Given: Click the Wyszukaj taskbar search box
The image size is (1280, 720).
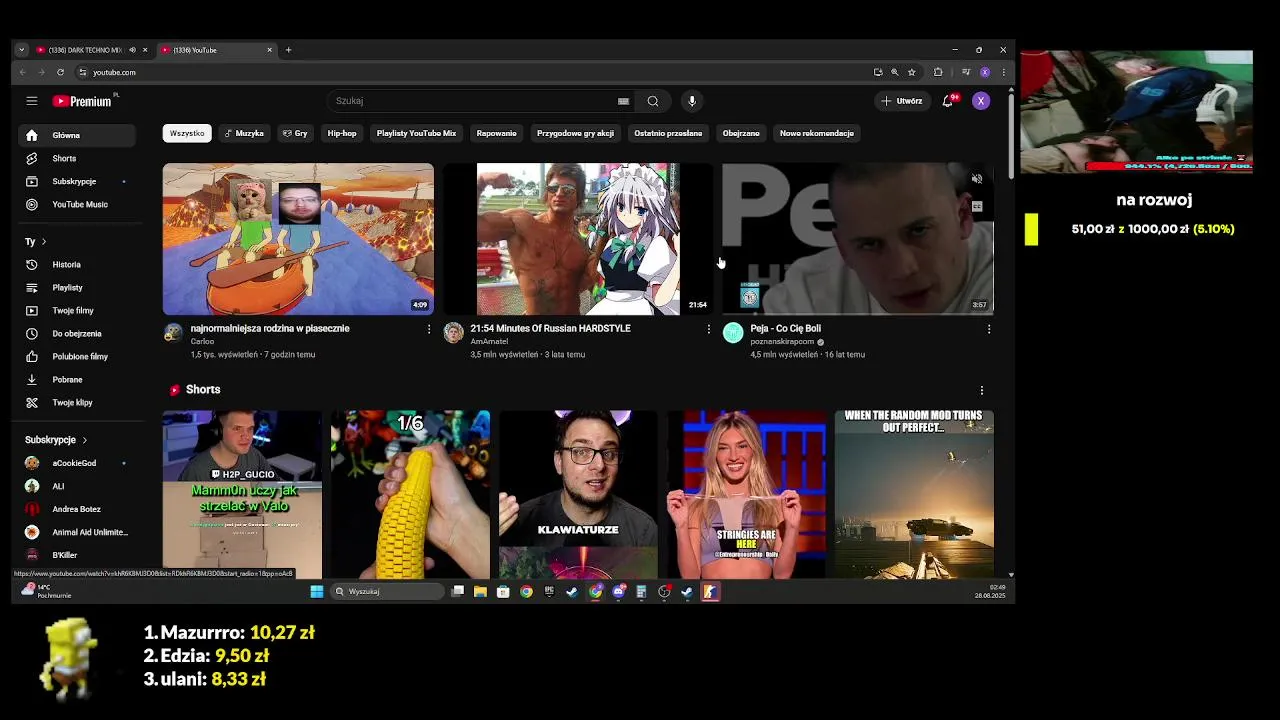Looking at the screenshot, I should (388, 592).
